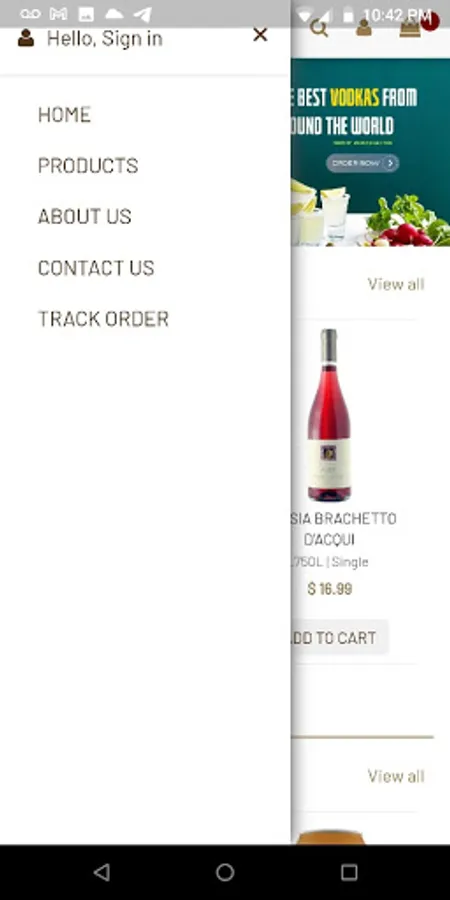The image size is (450, 900).
Task: Open the shopping cart basket icon
Action: [x=410, y=28]
